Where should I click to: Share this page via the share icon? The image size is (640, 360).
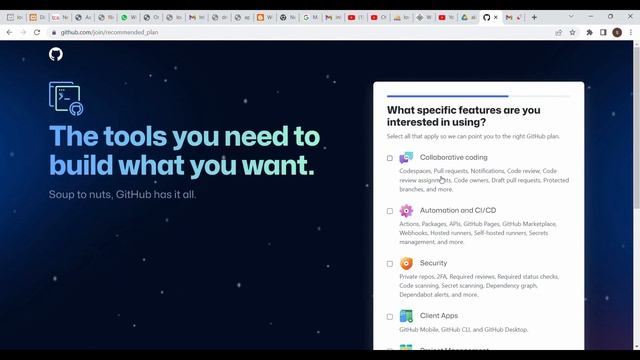click(x=558, y=33)
